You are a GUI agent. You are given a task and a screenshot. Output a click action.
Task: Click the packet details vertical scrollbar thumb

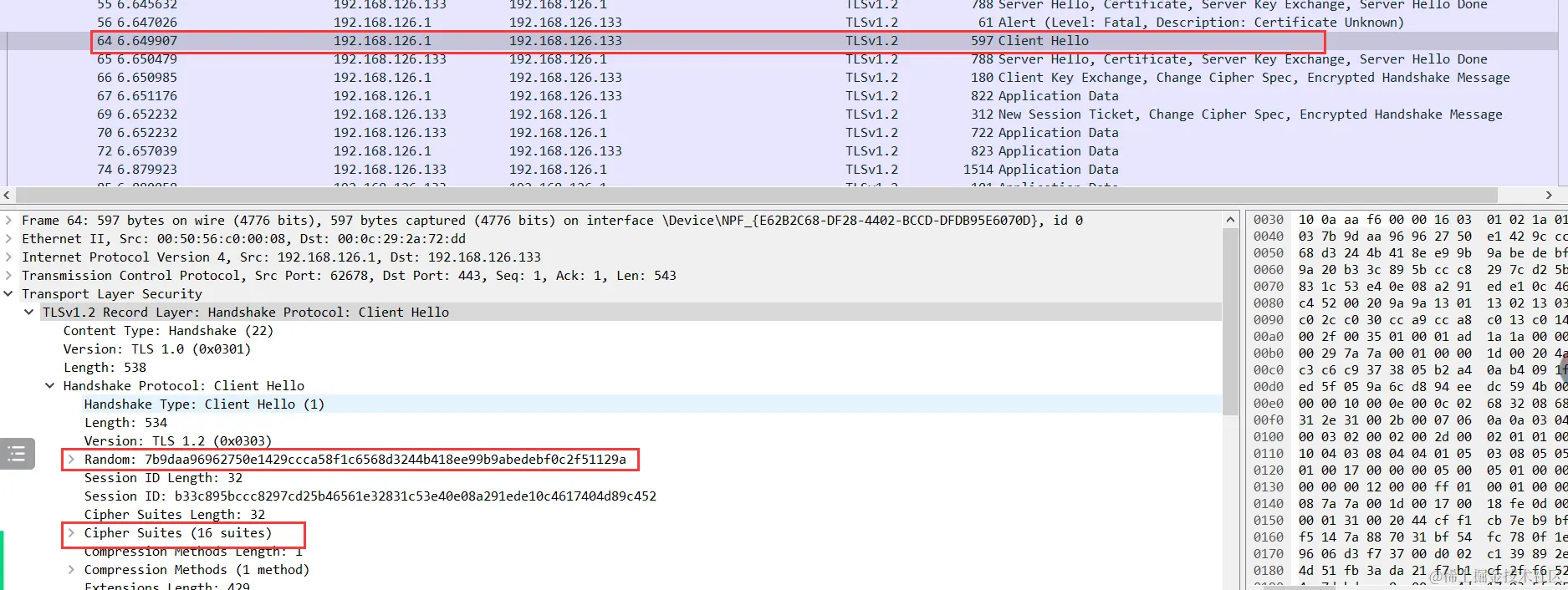(x=1230, y=322)
